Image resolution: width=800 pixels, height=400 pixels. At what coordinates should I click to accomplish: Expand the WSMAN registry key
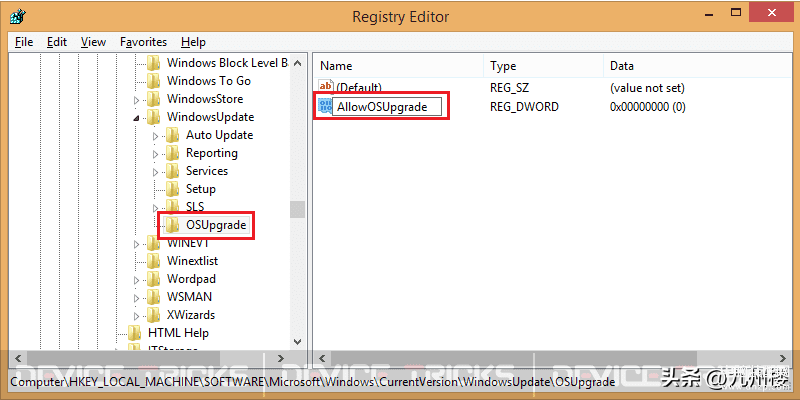coord(137,297)
